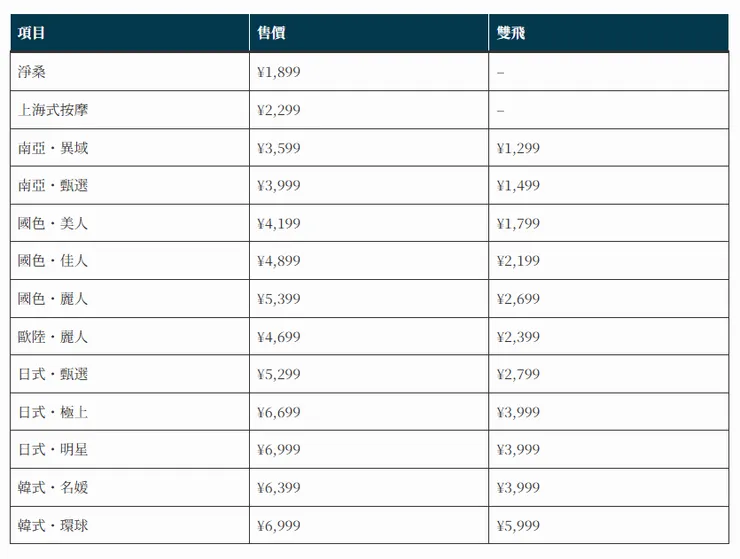Viewport: 740px width, 559px height.
Task: Click the ¥5,299 price for 日式・甄選
Action: (279, 374)
